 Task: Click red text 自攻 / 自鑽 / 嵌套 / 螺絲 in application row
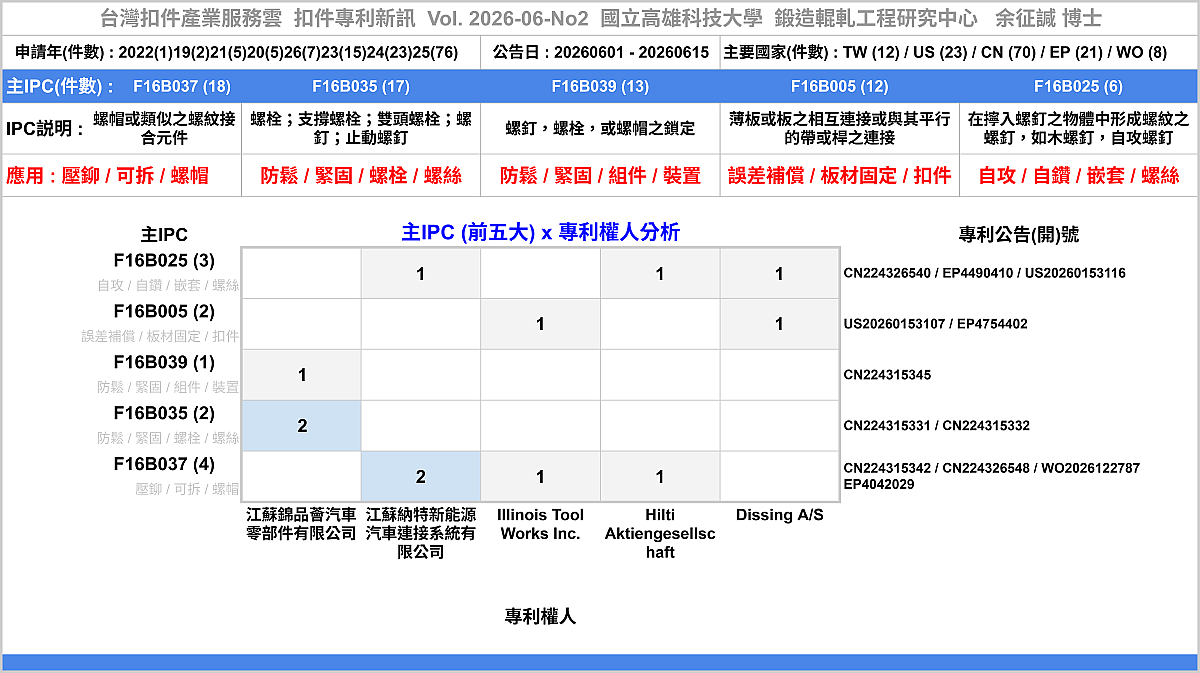point(1078,176)
